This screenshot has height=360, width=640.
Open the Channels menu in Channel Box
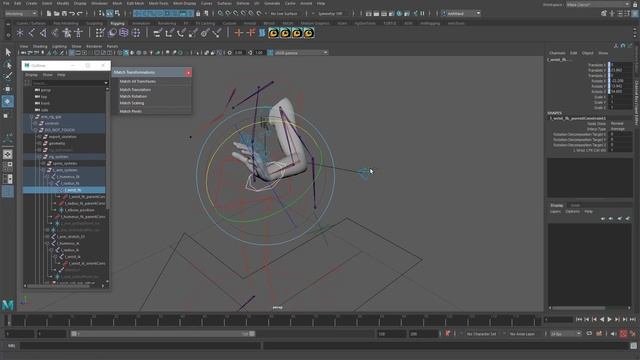point(557,53)
